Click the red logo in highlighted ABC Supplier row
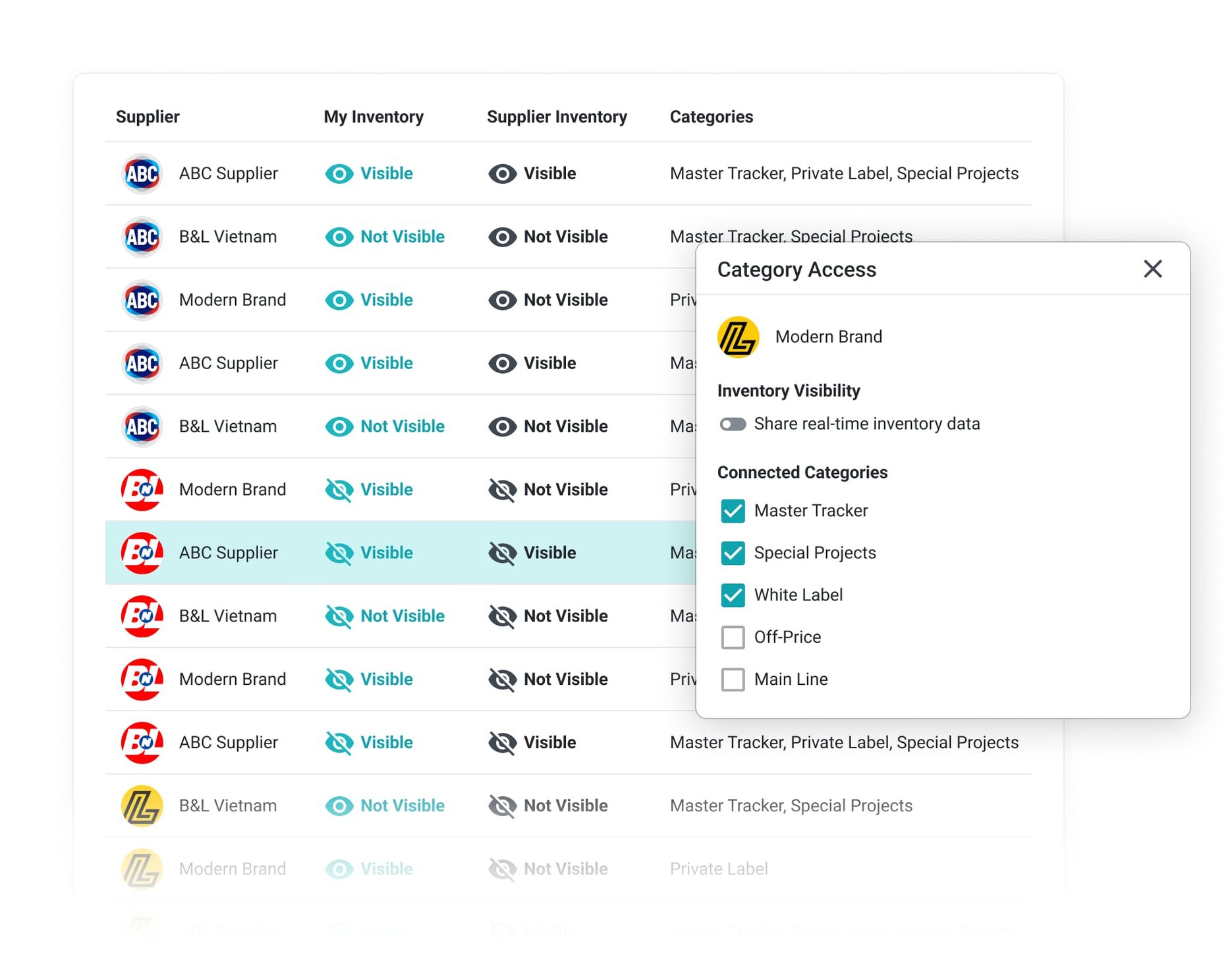The height and width of the screenshot is (959, 1232). point(142,553)
